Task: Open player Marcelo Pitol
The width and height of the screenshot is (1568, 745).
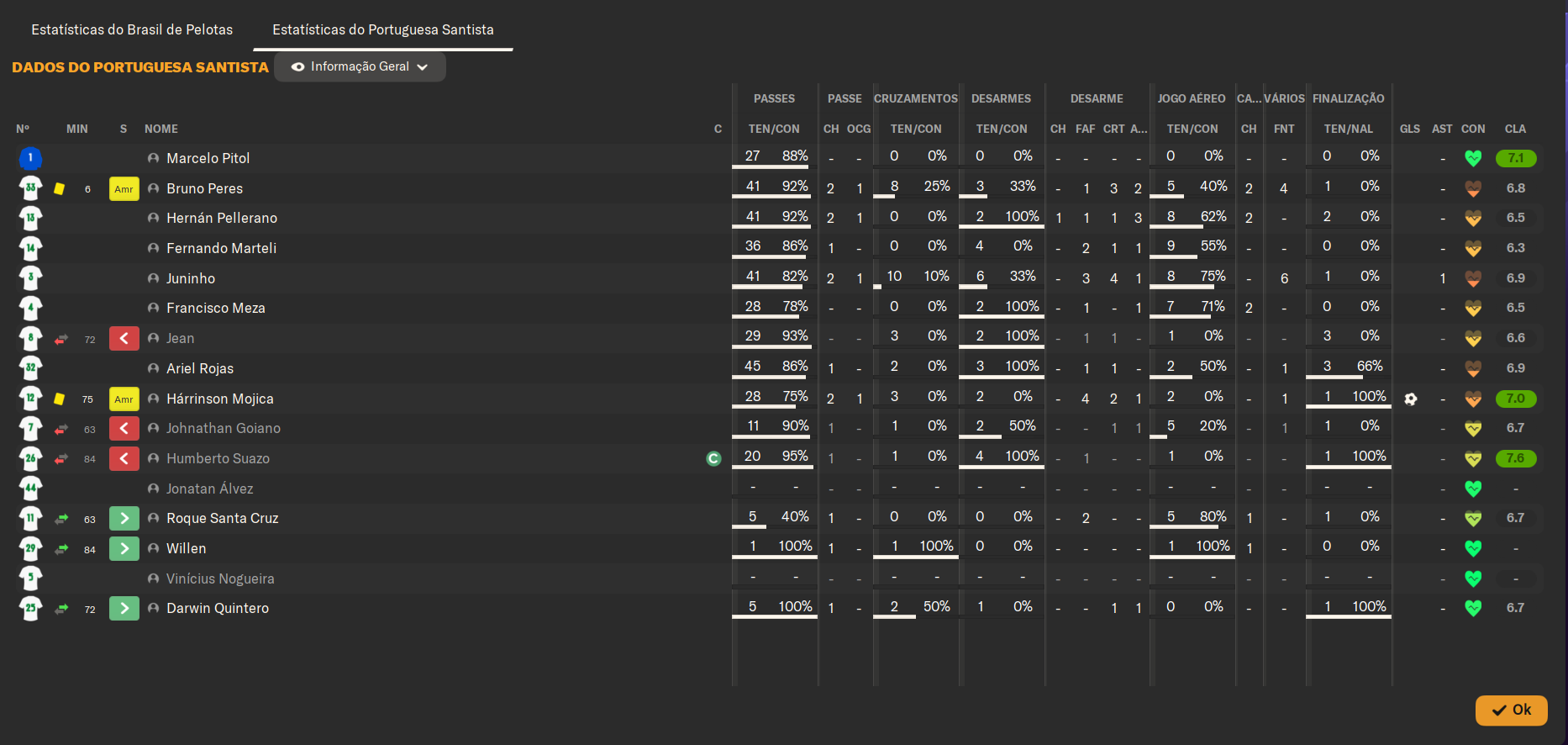Action: pyautogui.click(x=208, y=158)
